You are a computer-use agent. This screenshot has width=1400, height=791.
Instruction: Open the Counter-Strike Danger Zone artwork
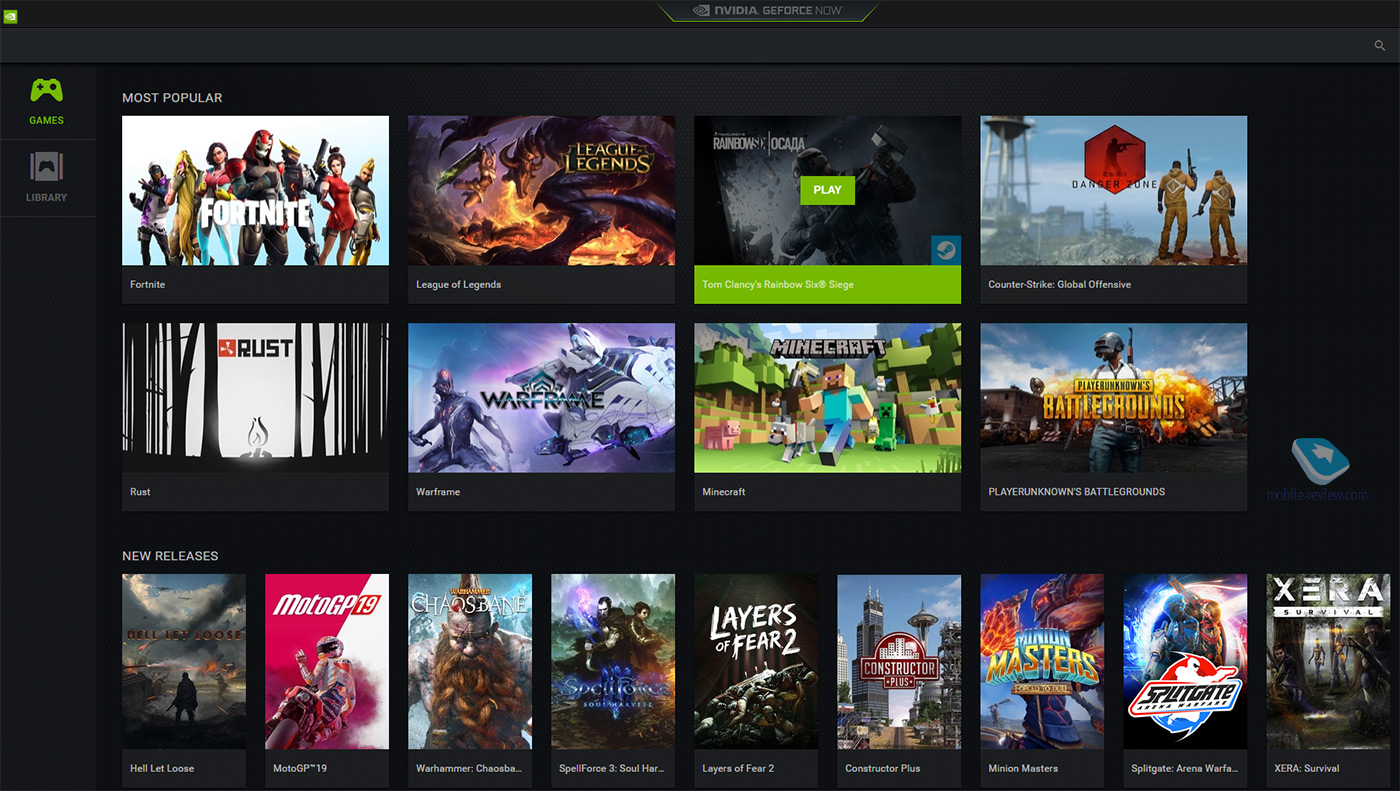point(1113,190)
